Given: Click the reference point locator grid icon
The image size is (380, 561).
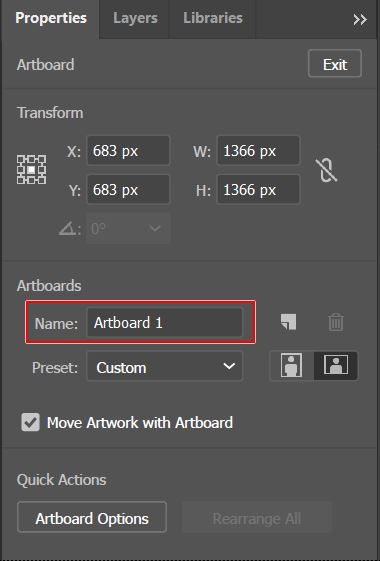Looking at the screenshot, I should click(x=31, y=169).
